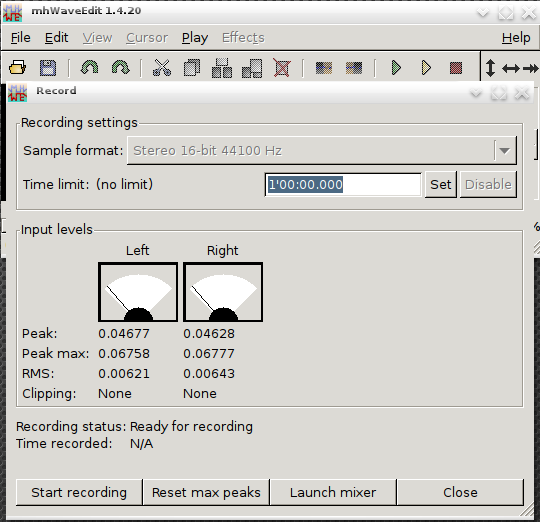Play selection with yellow play icon

click(x=426, y=67)
